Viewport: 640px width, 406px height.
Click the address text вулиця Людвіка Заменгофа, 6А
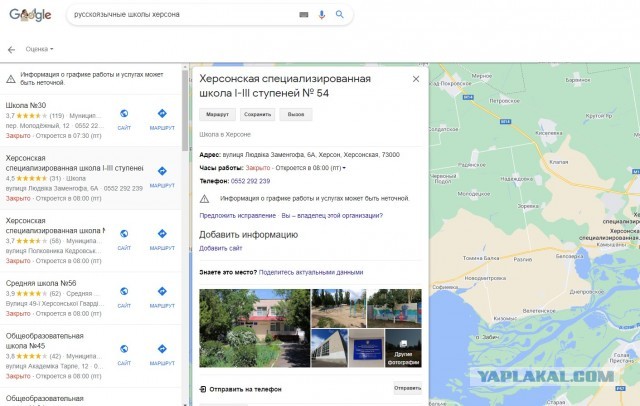click(x=269, y=155)
